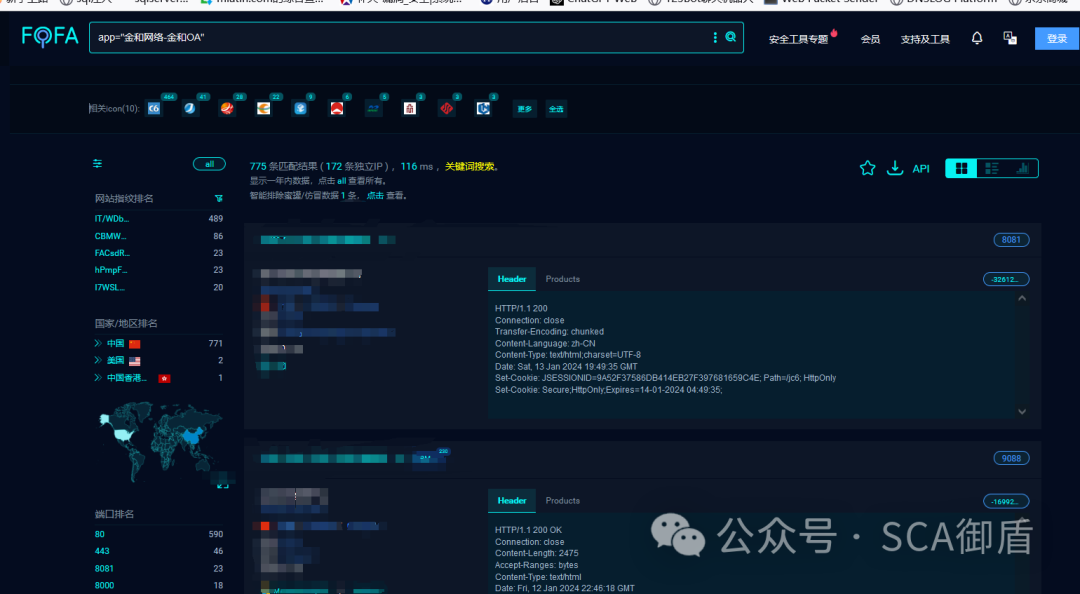Open the notifications bell
This screenshot has width=1080, height=594.
(977, 38)
